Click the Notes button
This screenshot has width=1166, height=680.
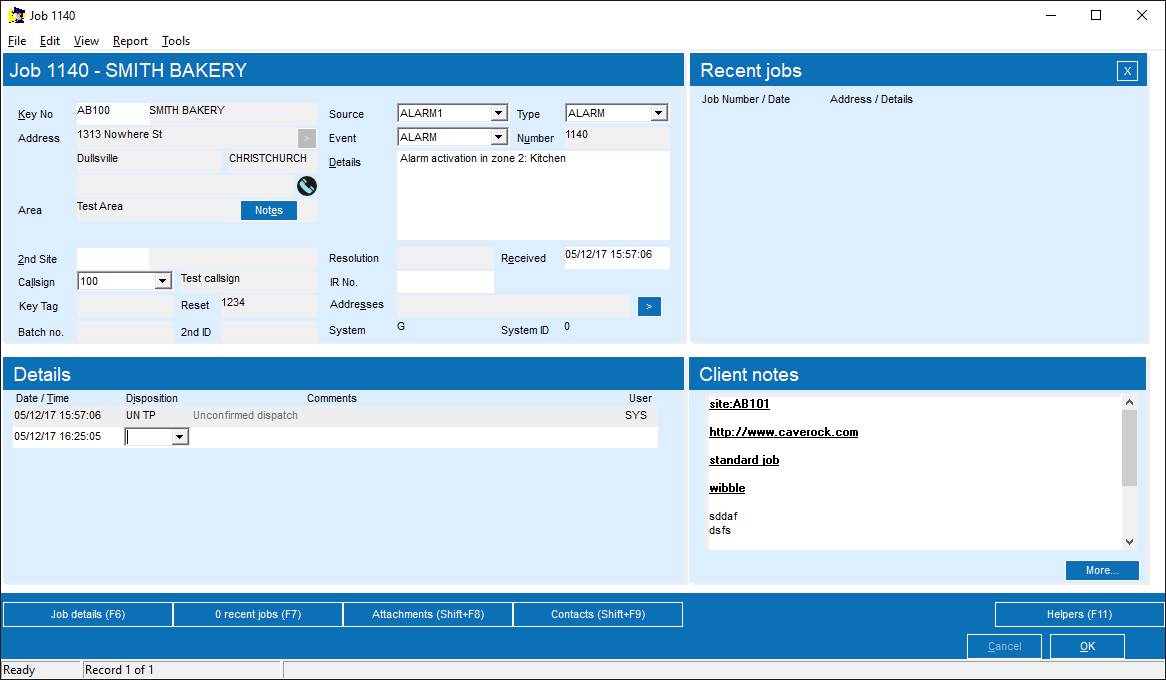pyautogui.click(x=268, y=211)
